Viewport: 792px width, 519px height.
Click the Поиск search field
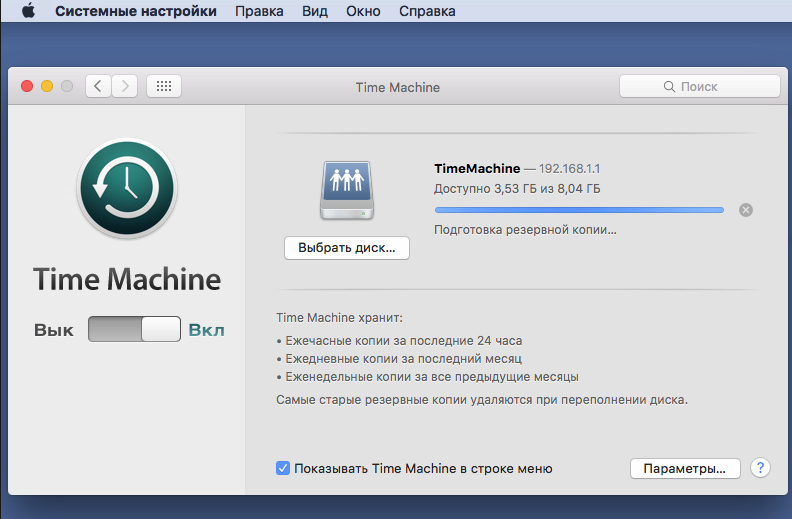(x=699, y=87)
